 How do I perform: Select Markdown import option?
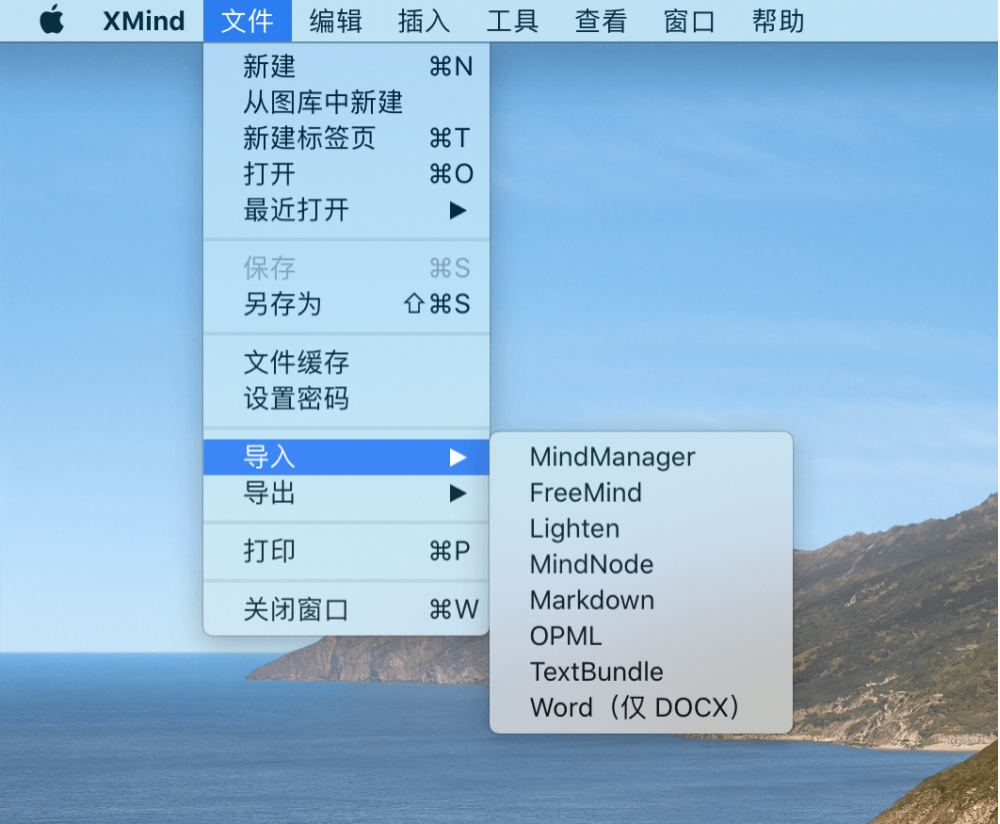pos(592,600)
